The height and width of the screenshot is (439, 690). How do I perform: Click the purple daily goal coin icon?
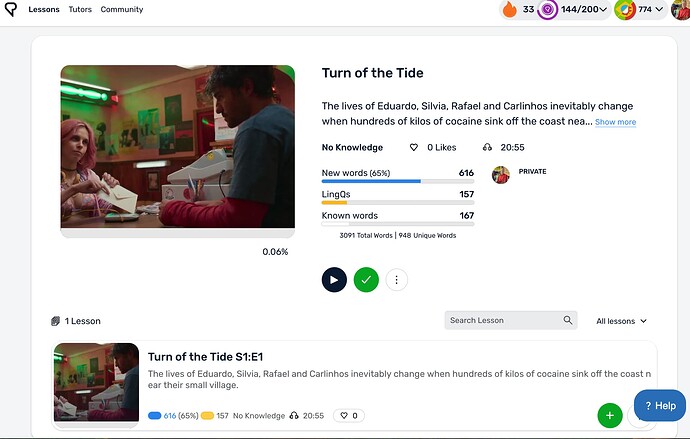(x=547, y=9)
